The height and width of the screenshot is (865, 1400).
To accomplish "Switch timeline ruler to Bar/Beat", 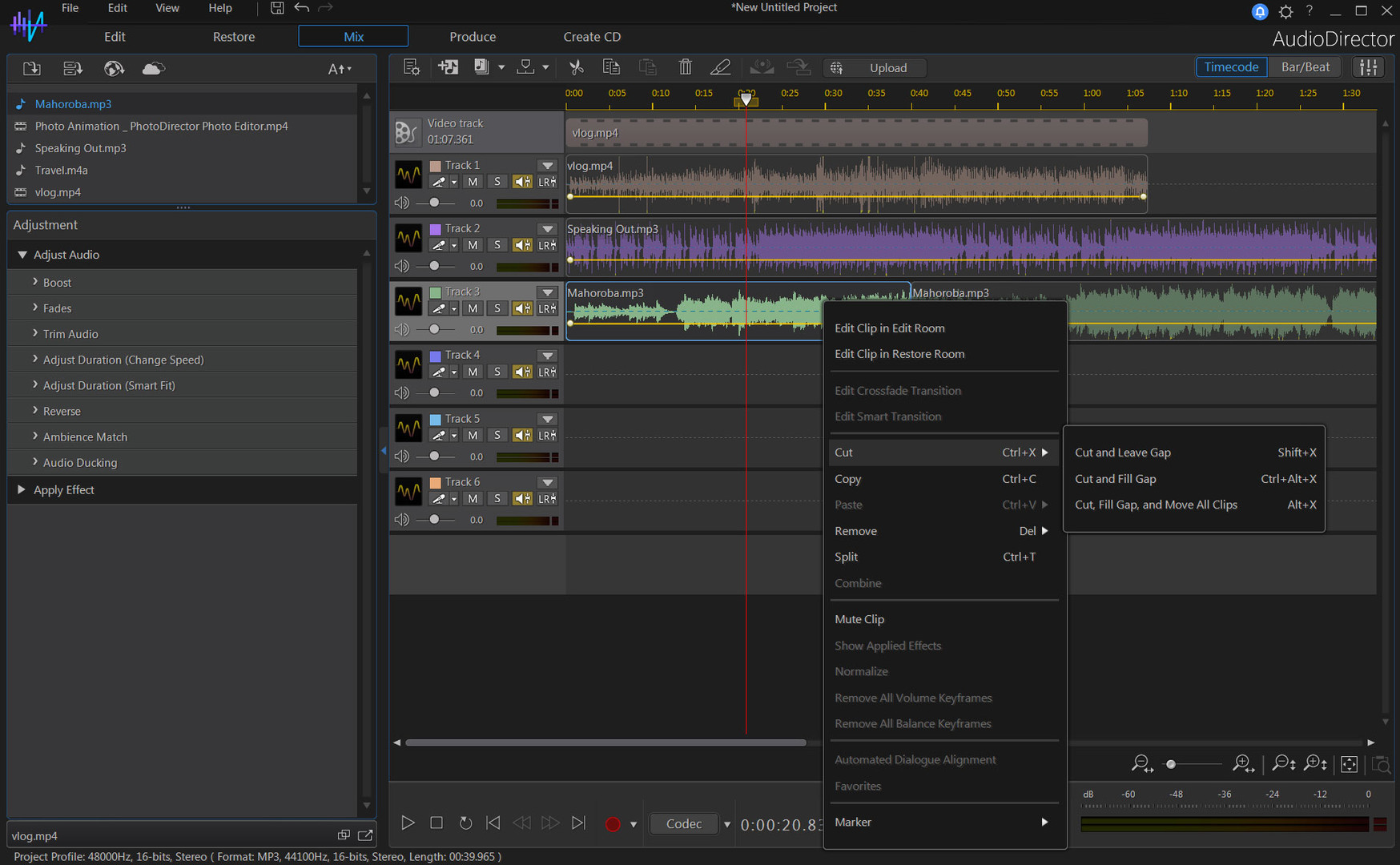I will tap(1305, 66).
